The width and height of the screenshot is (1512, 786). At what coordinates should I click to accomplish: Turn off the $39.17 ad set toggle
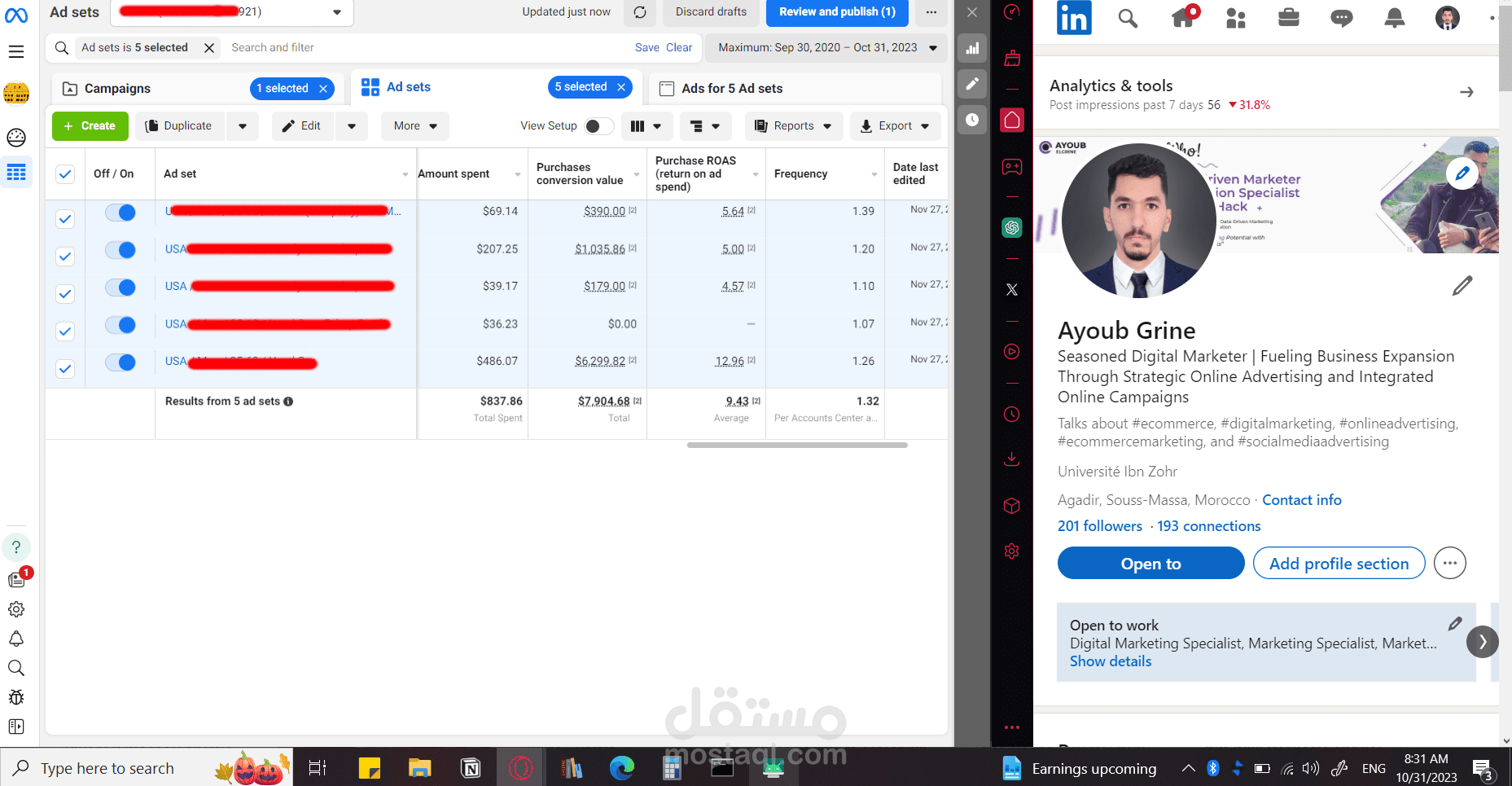point(121,288)
